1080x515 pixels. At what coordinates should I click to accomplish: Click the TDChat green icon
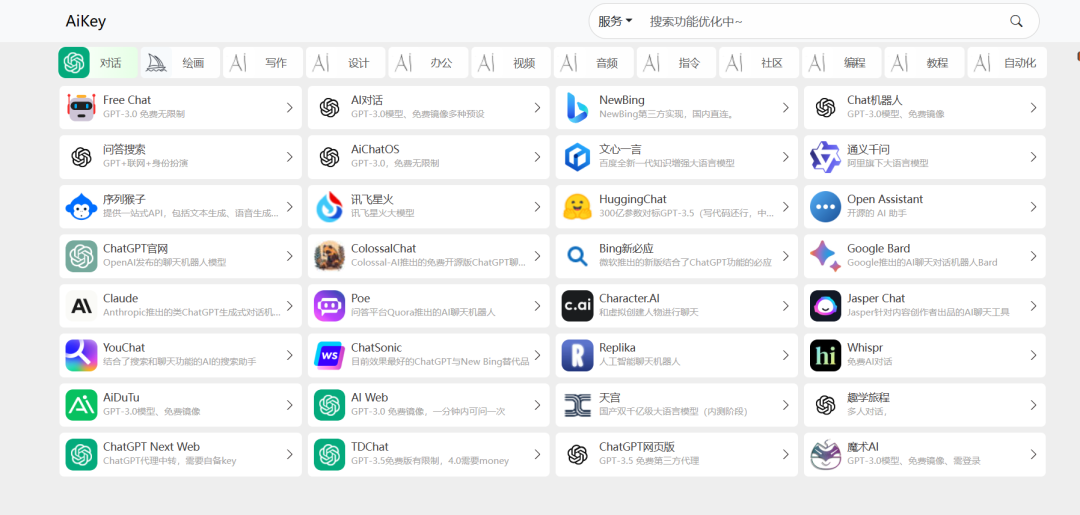(329, 454)
